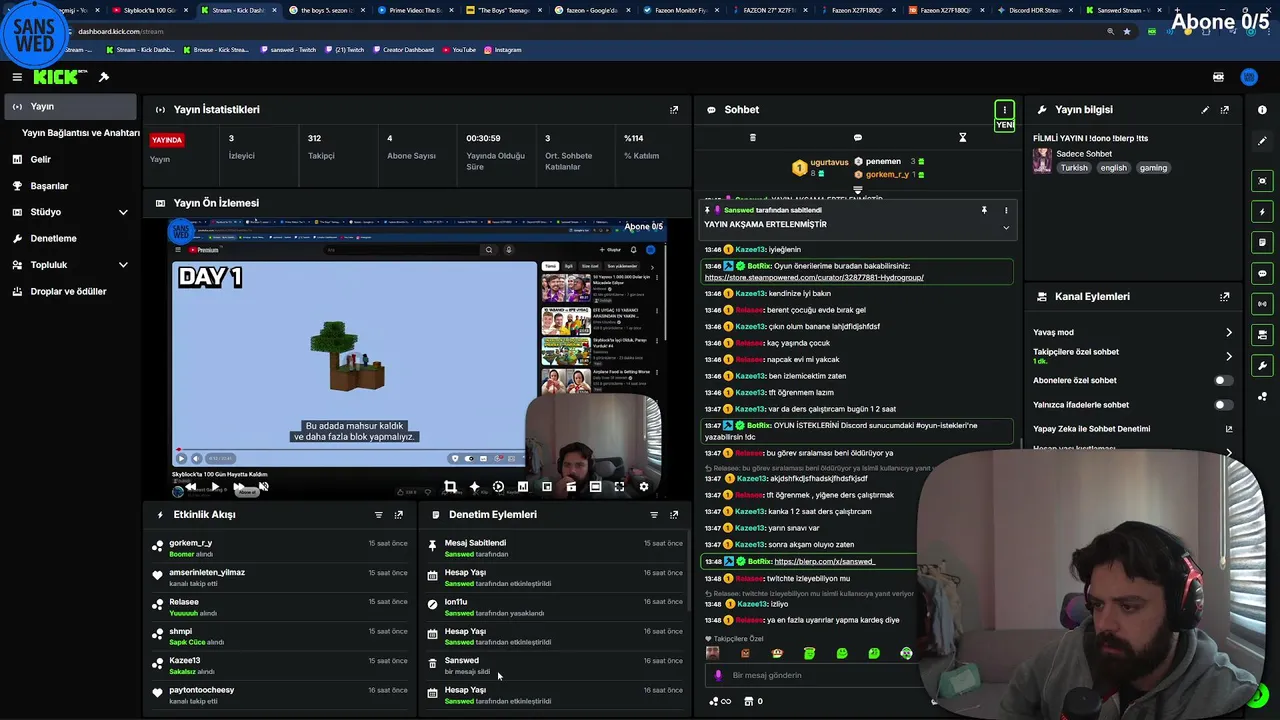The height and width of the screenshot is (720, 1280).
Task: Click the Sadece Sohbet category thumbnail
Action: pos(1042,160)
